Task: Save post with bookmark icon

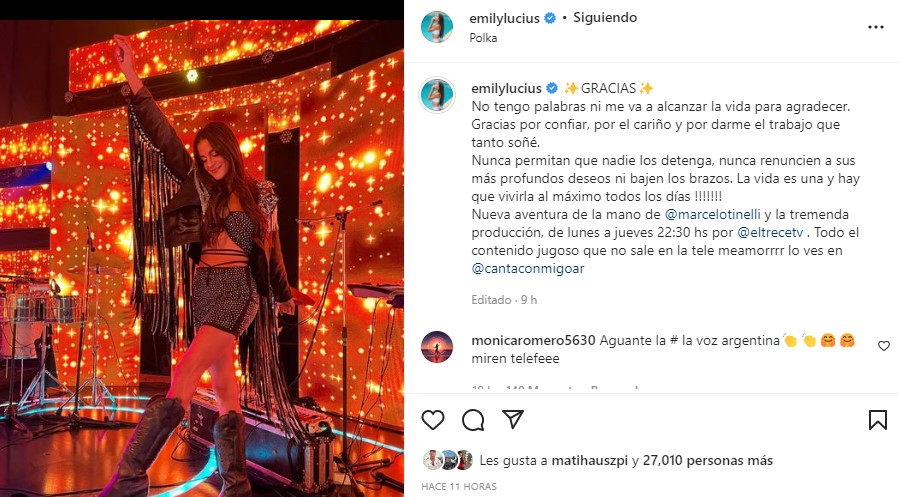Action: pos(877,420)
